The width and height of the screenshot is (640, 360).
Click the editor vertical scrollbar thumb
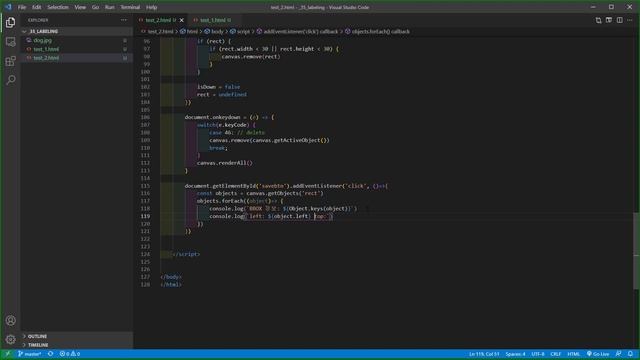(636, 251)
